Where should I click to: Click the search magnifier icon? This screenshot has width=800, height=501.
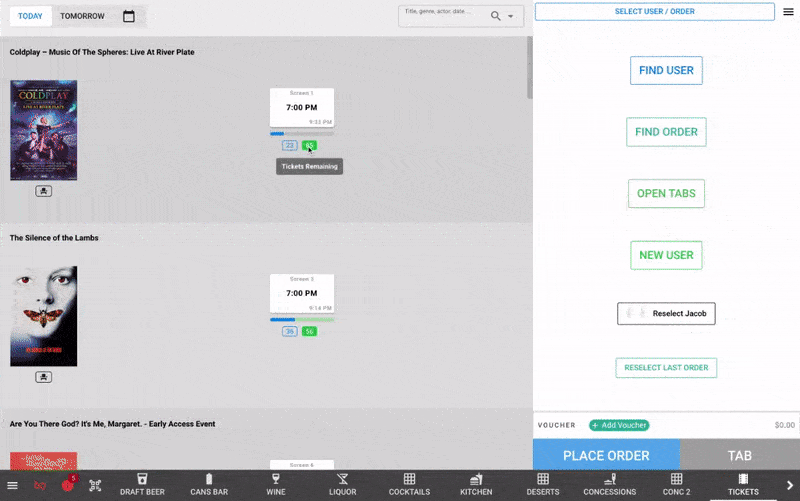click(x=495, y=16)
